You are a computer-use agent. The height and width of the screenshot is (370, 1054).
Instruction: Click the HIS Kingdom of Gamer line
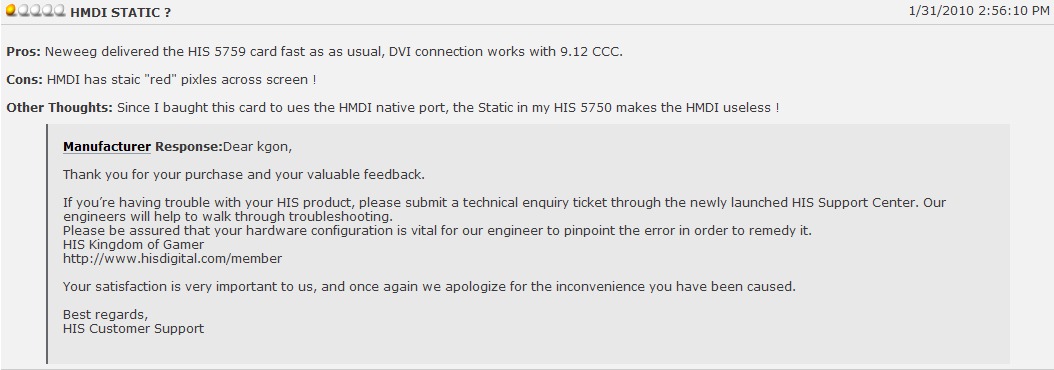(x=133, y=245)
